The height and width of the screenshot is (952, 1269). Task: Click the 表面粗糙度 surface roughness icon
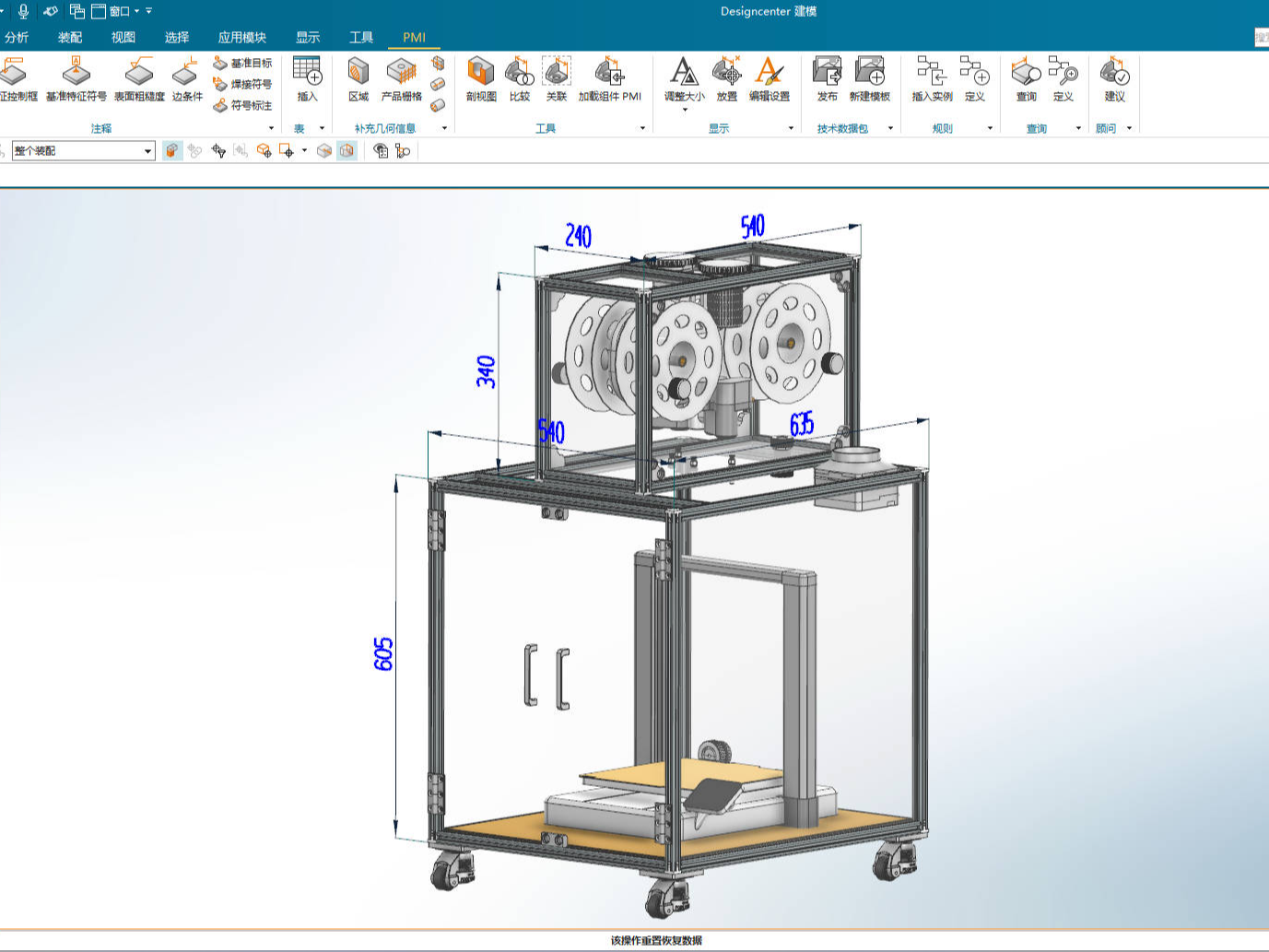[137, 78]
